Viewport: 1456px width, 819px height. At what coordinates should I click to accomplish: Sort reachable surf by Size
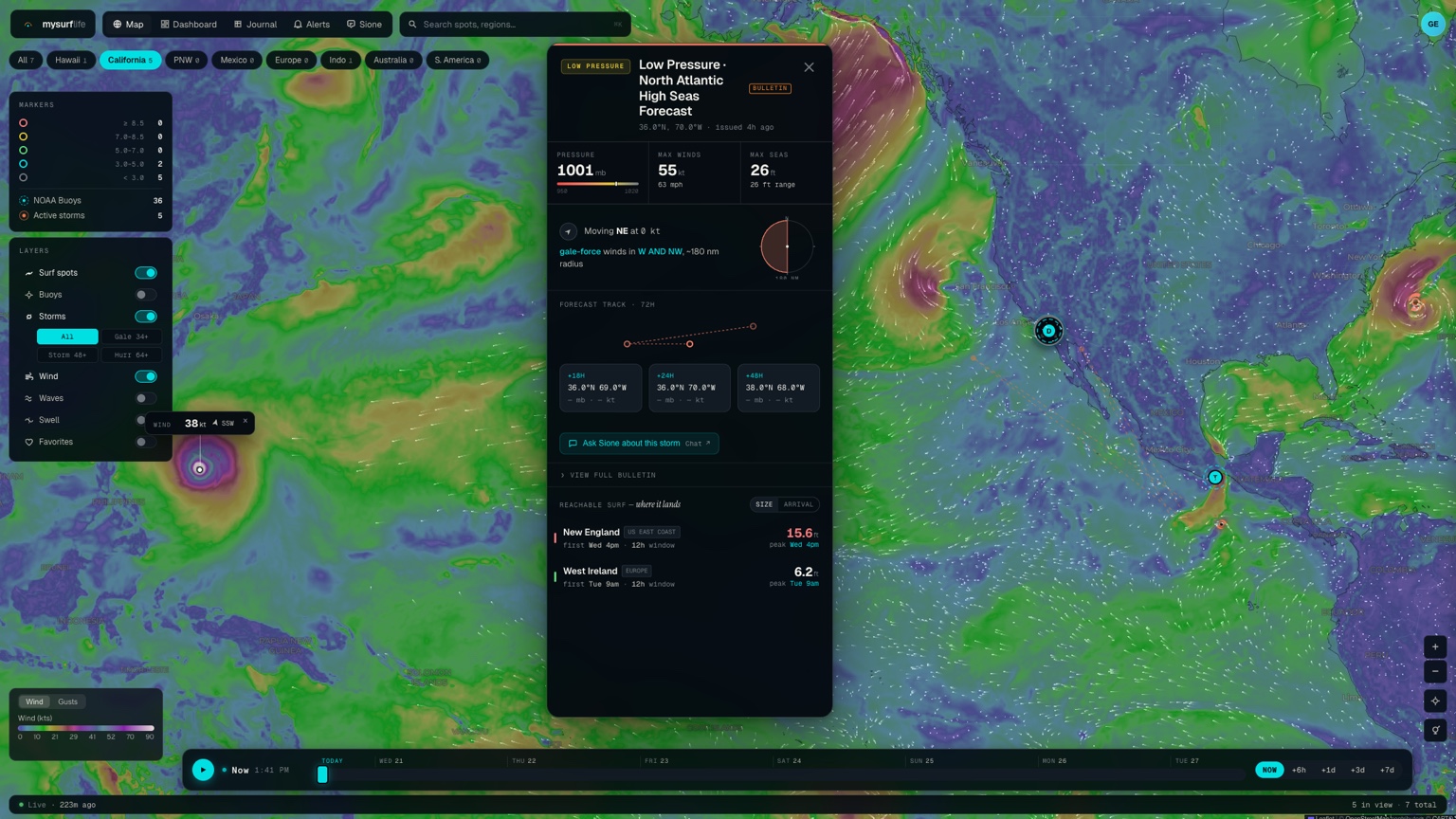coord(764,504)
